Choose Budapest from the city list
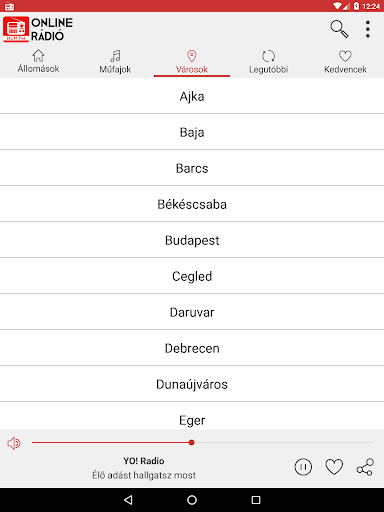 (192, 240)
